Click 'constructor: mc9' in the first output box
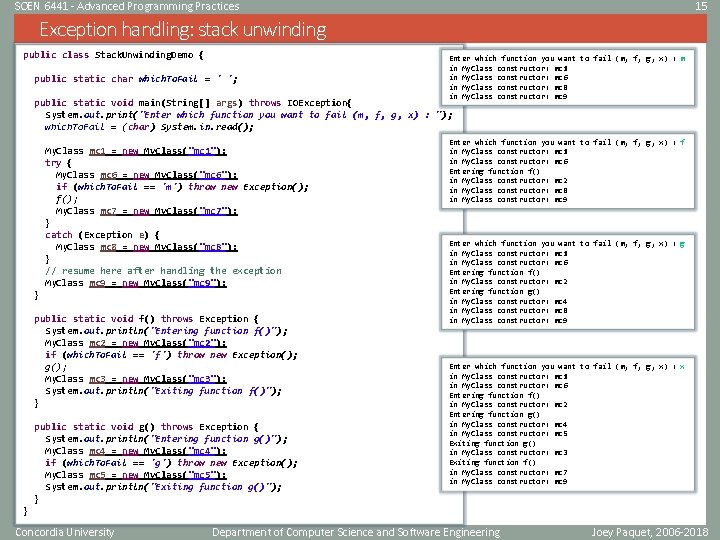This screenshot has width=720, height=540. click(x=533, y=97)
